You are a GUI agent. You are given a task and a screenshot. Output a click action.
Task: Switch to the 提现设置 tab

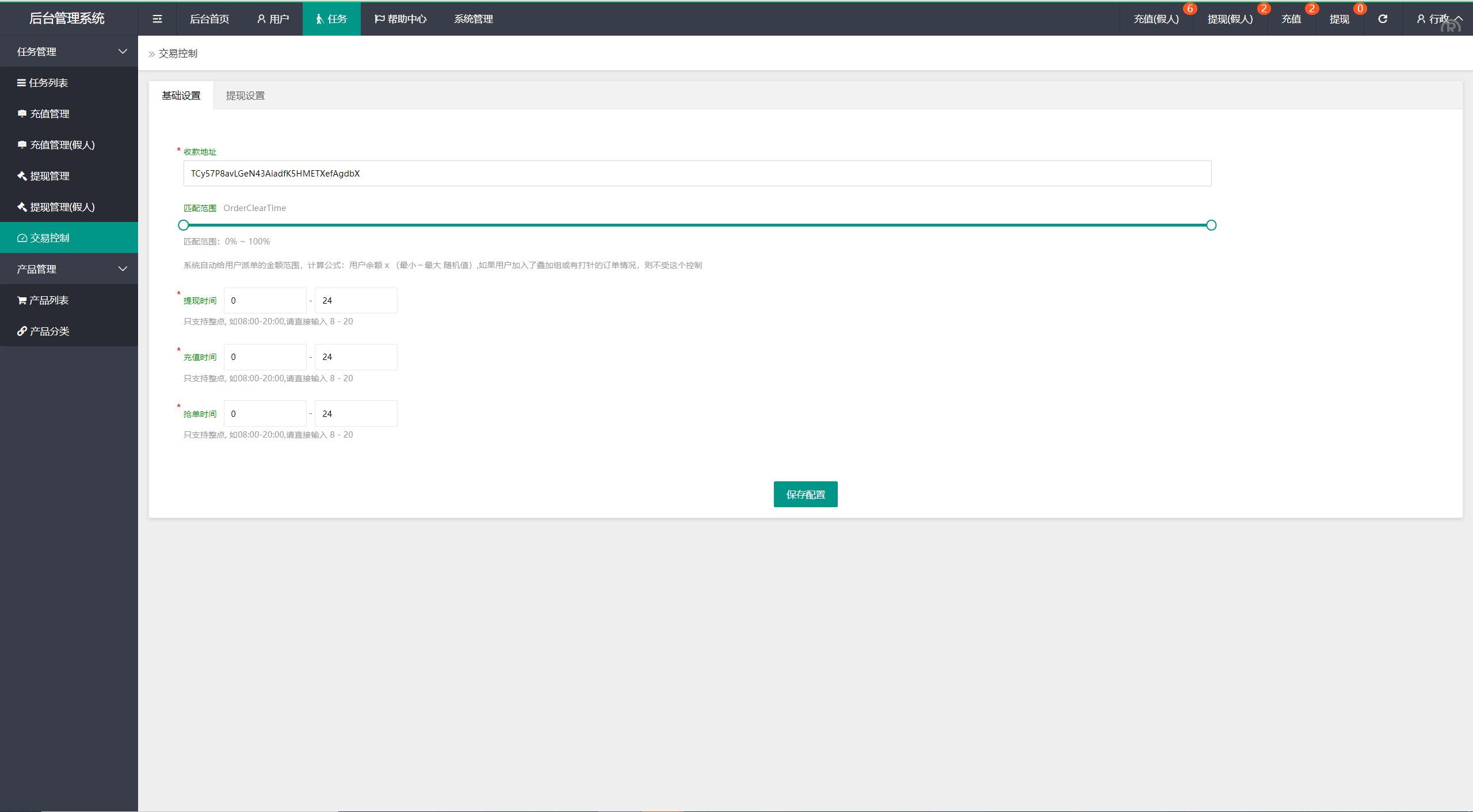(245, 95)
